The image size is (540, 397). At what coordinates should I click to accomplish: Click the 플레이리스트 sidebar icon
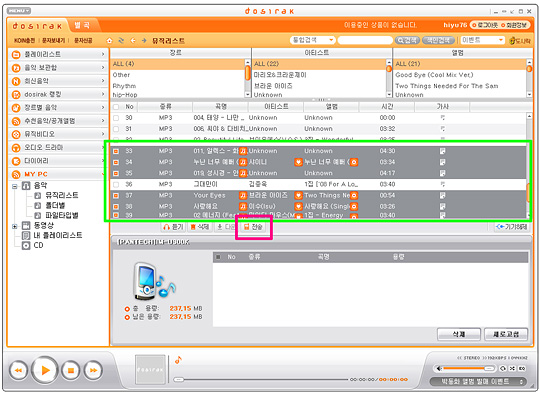(x=16, y=54)
